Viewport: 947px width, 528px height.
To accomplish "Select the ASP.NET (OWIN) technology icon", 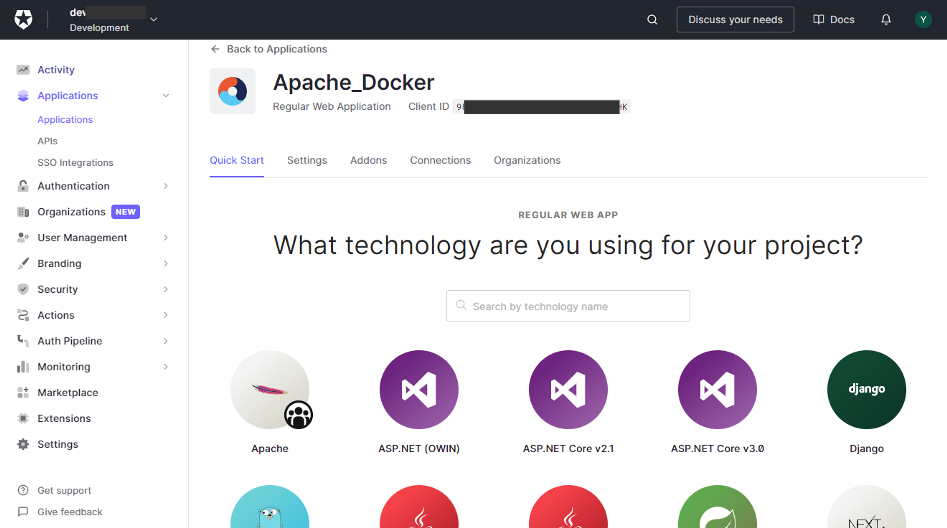I will tap(419, 390).
